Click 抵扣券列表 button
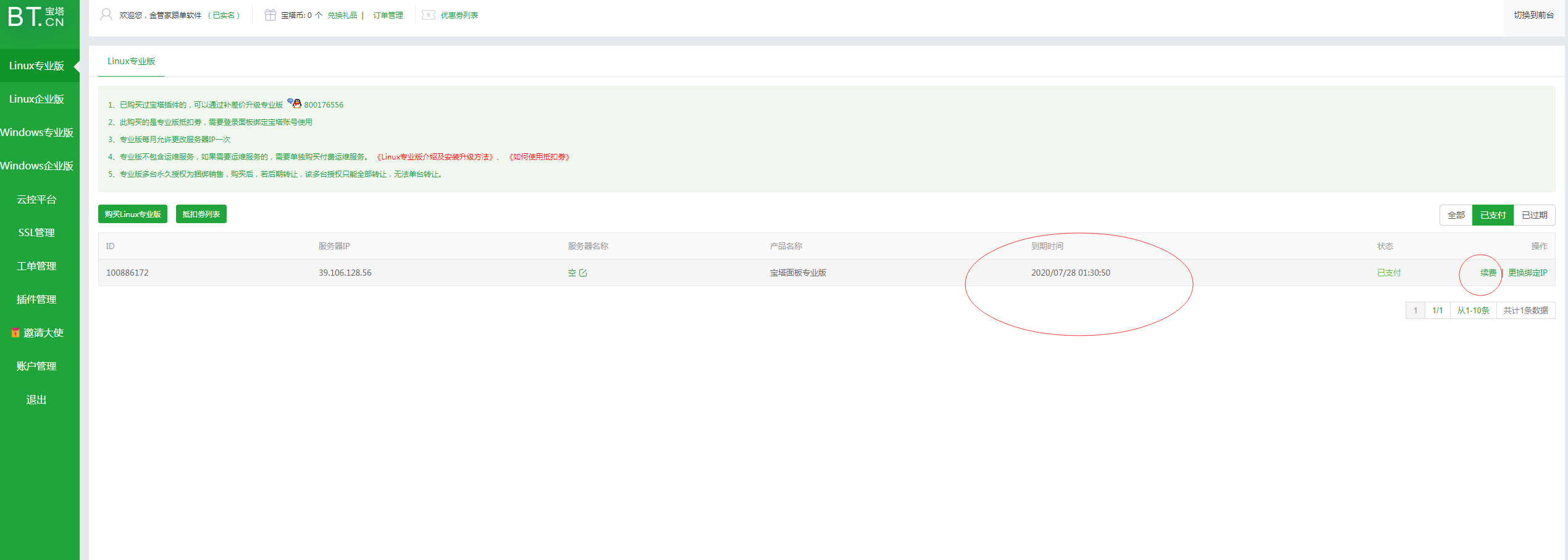The height and width of the screenshot is (560, 1568). coord(201,214)
